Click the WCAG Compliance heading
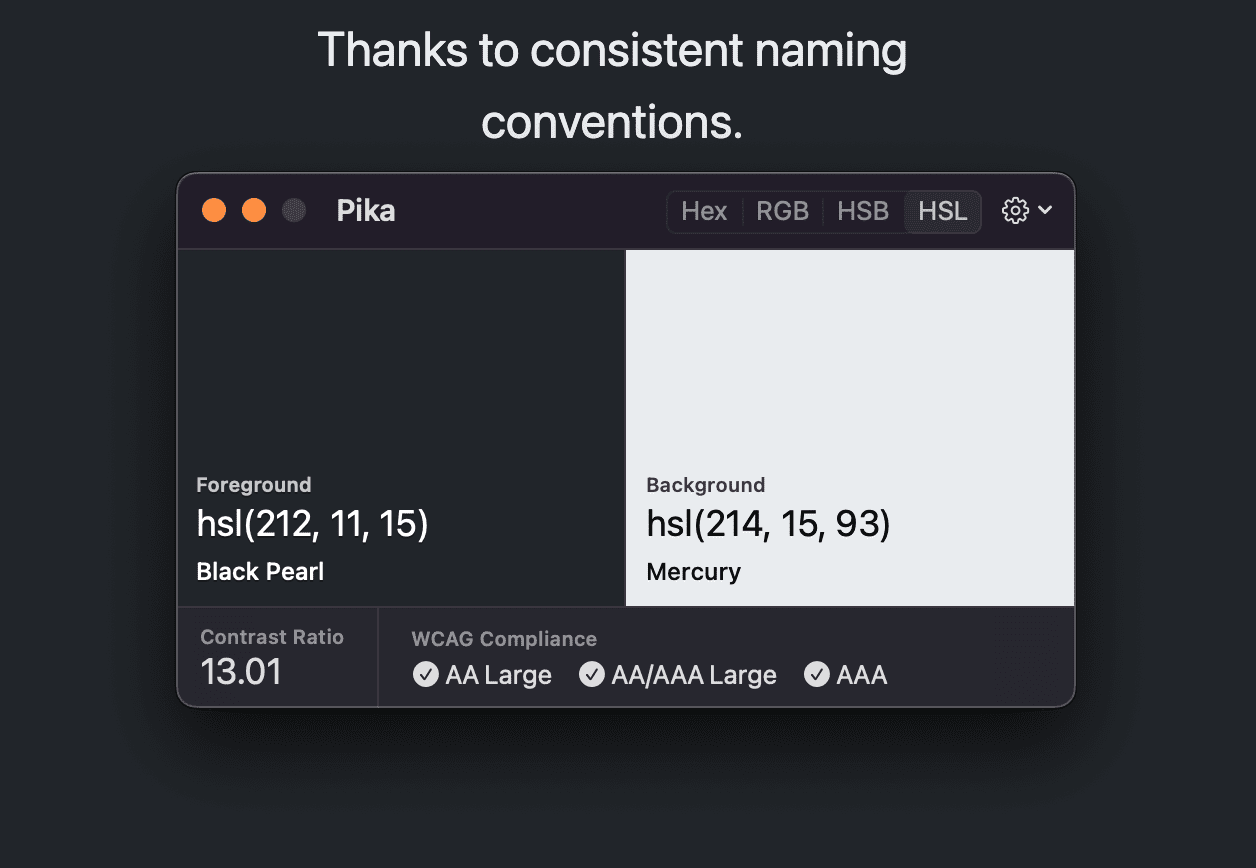Image resolution: width=1256 pixels, height=868 pixels. [504, 639]
